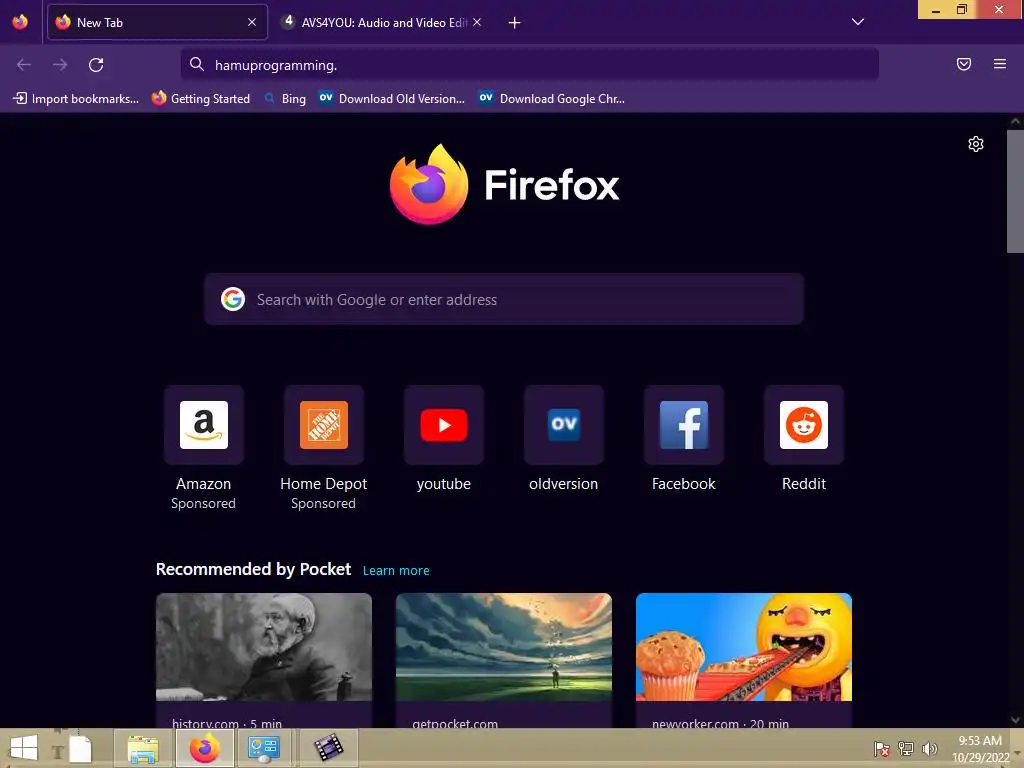Viewport: 1024px width, 768px height.
Task: Open the getpocket.com story thumbnail
Action: 504,647
